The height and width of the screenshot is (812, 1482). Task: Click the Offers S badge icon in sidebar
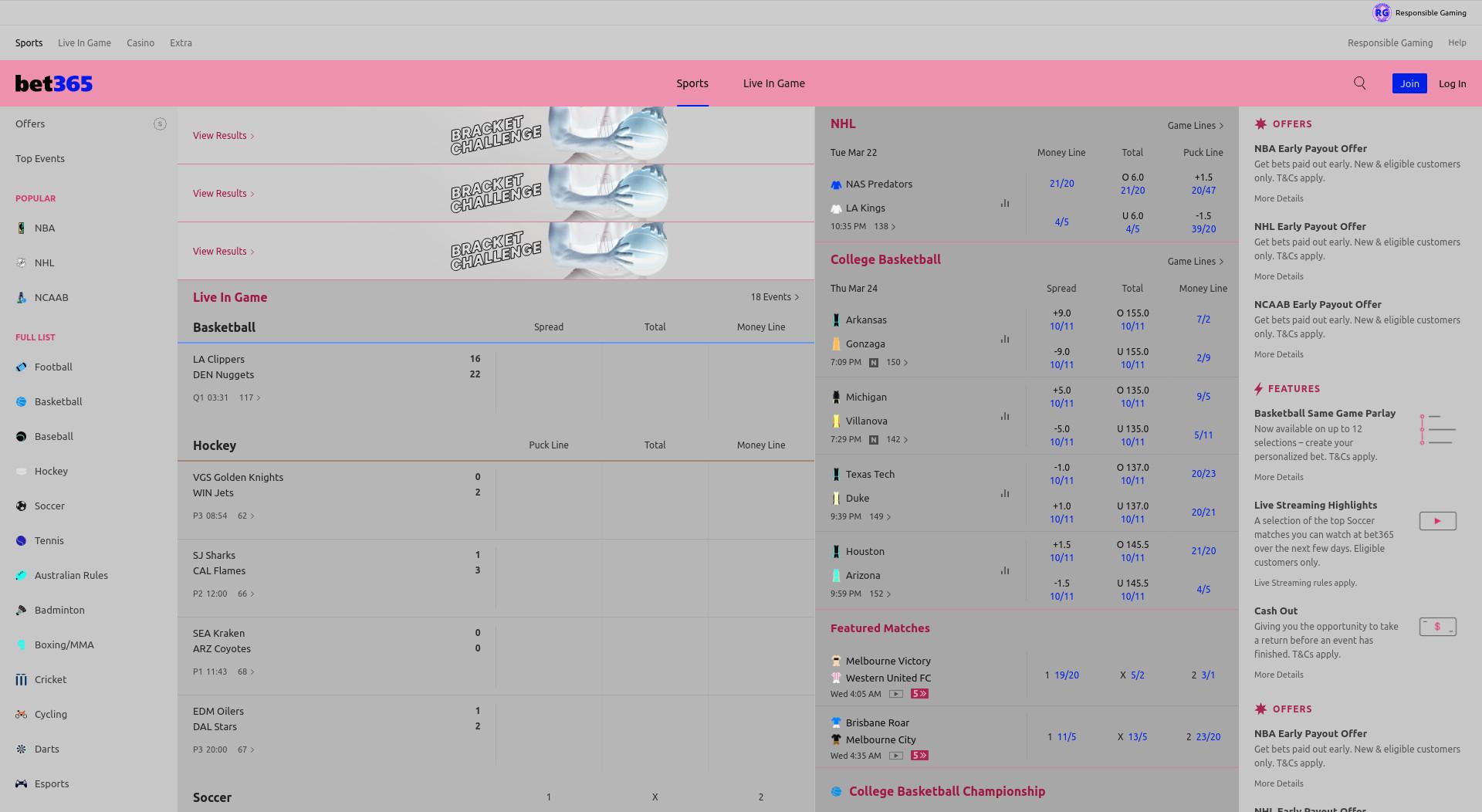coord(160,123)
